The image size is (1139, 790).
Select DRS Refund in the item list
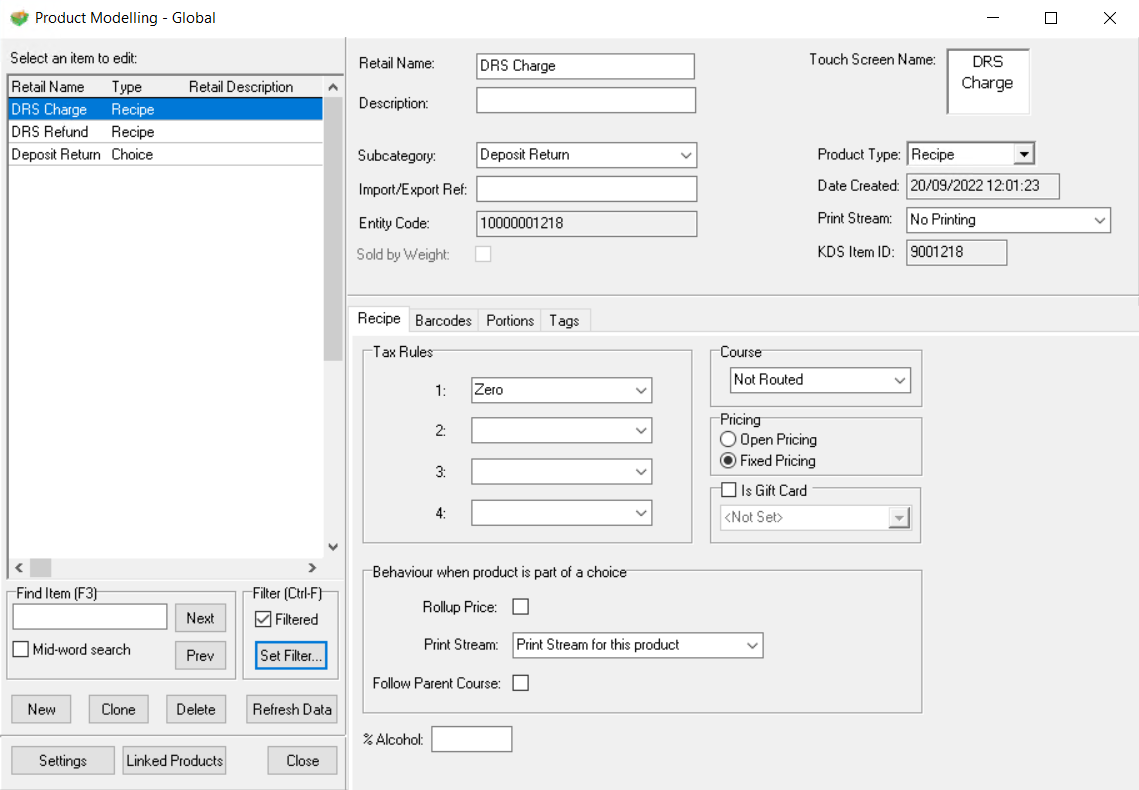pyautogui.click(x=50, y=132)
